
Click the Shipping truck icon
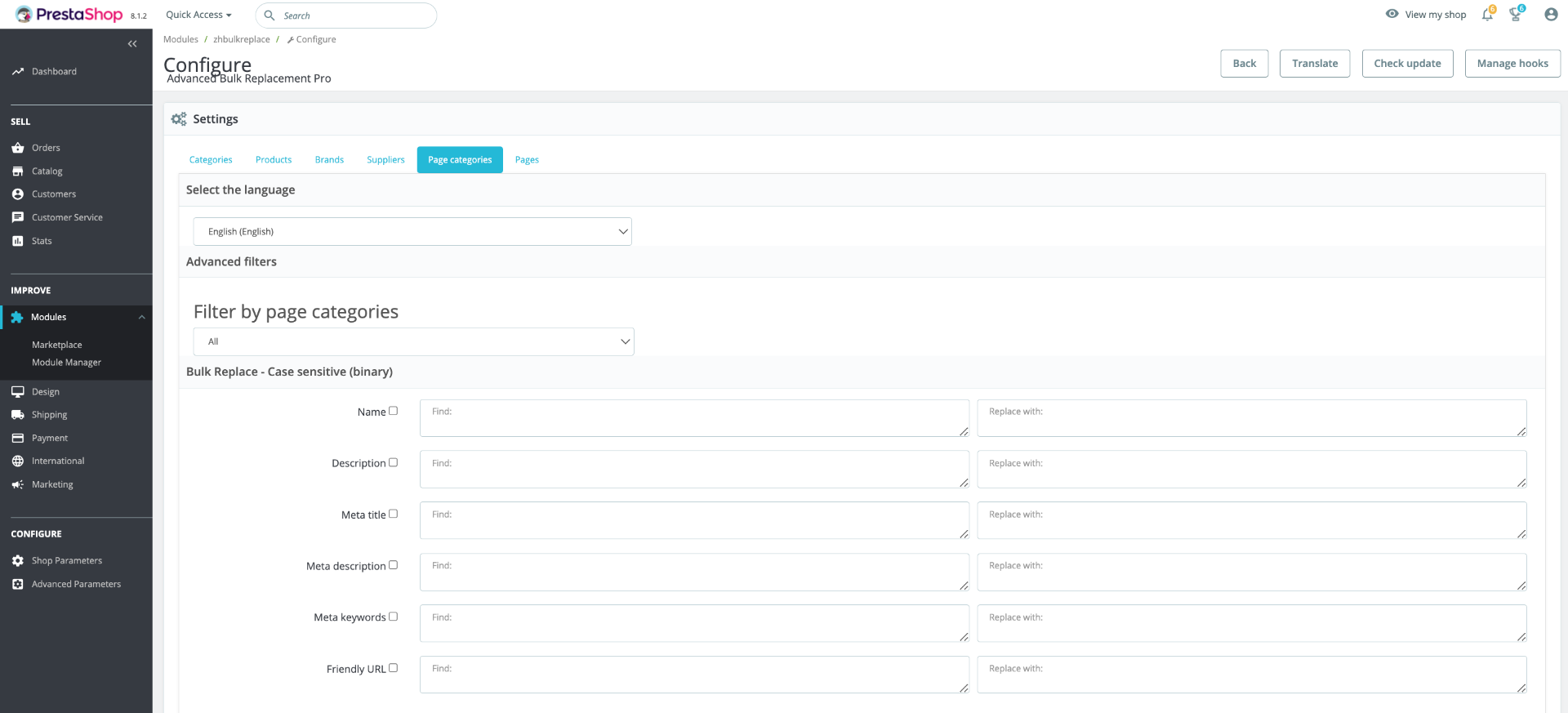(18, 415)
